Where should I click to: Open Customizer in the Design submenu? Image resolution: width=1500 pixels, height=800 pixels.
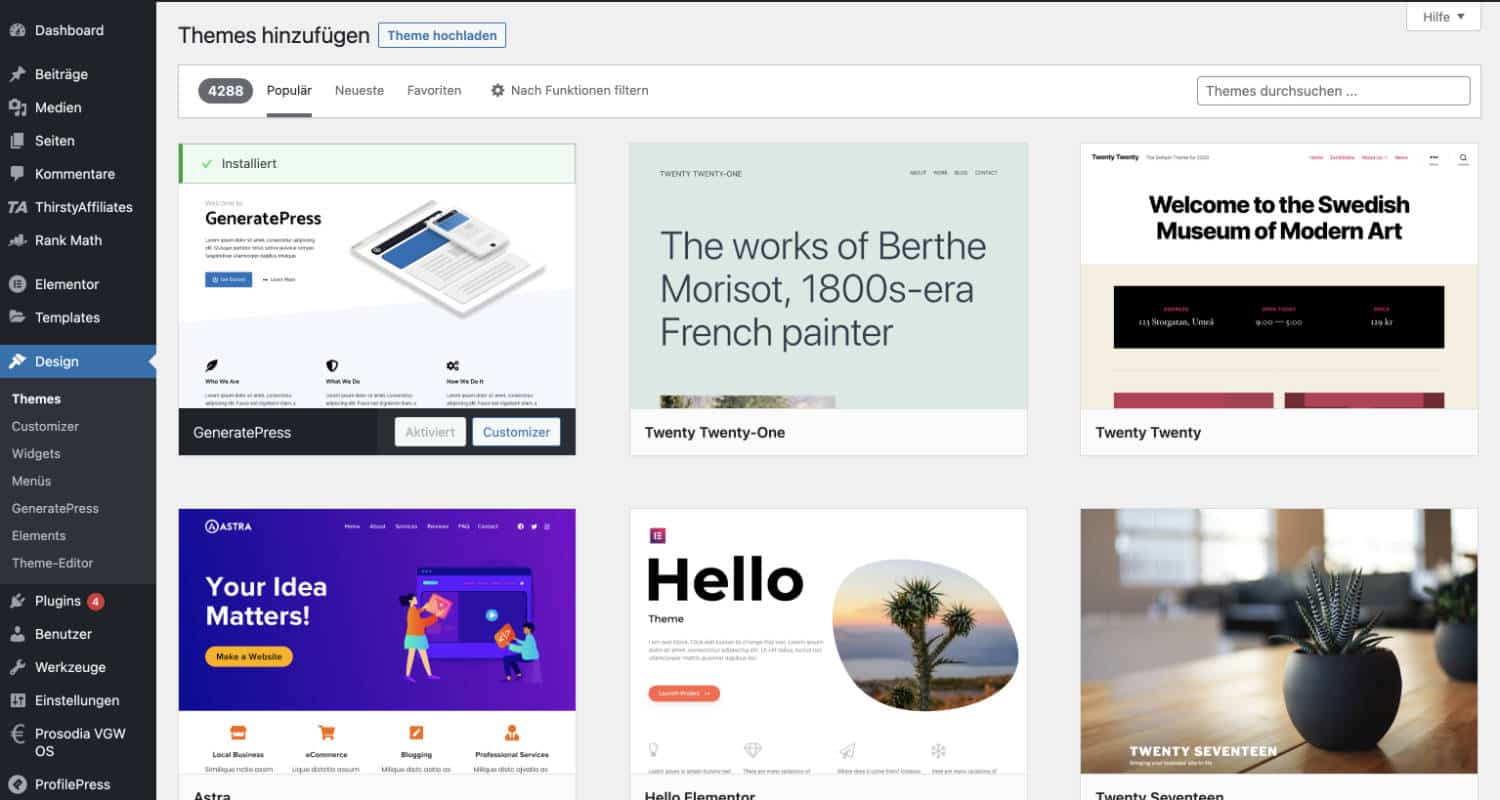coord(45,426)
